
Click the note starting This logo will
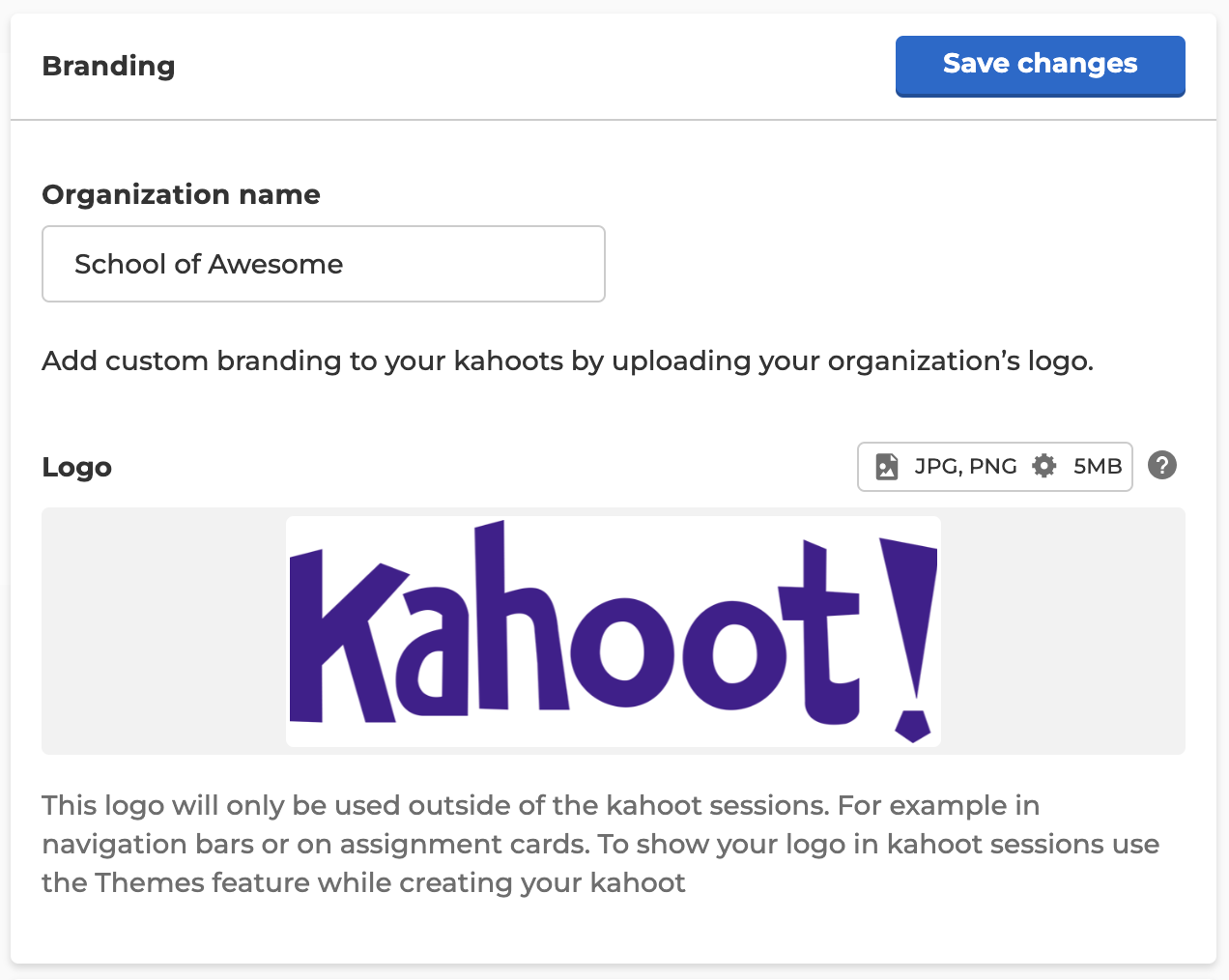[601, 844]
